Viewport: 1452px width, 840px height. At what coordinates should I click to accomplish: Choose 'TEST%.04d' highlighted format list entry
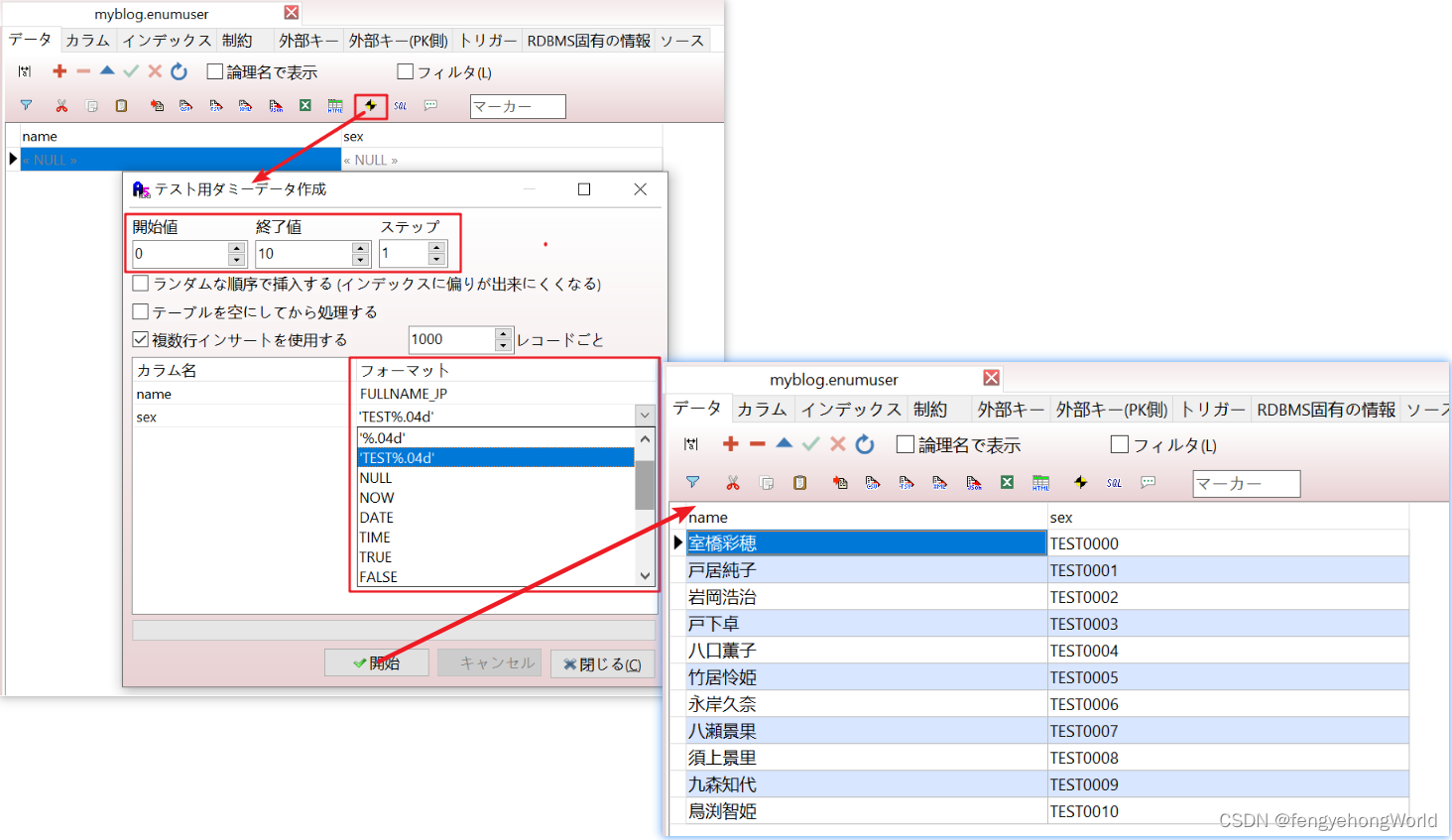[x=496, y=458]
